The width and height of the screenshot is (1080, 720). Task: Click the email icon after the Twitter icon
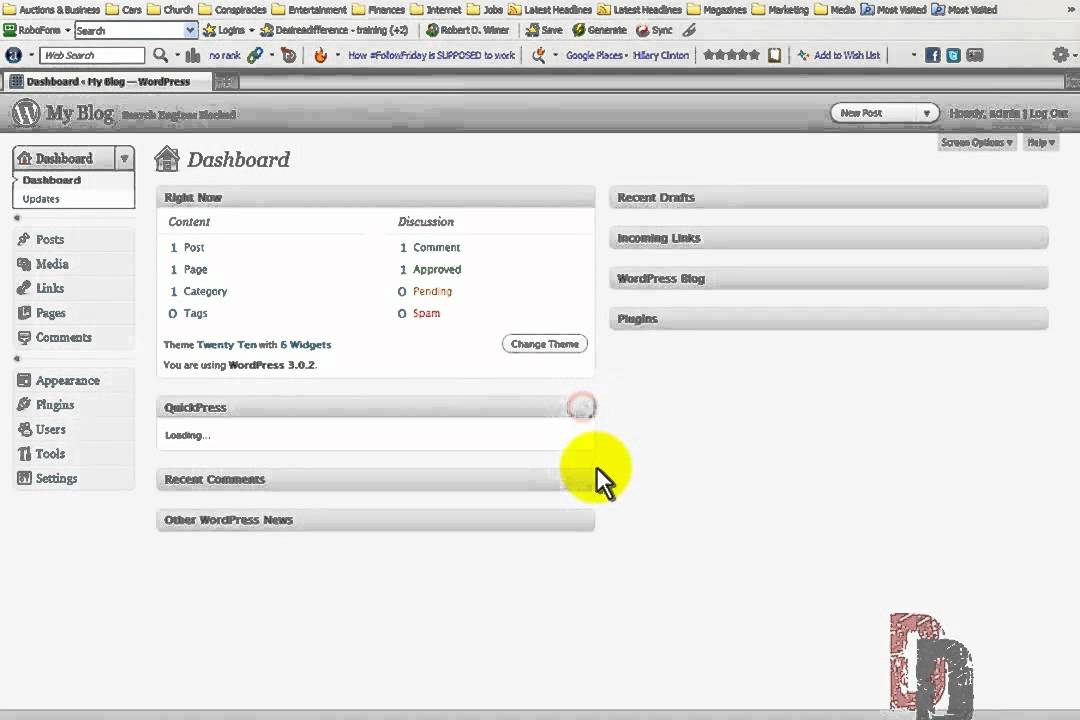975,55
